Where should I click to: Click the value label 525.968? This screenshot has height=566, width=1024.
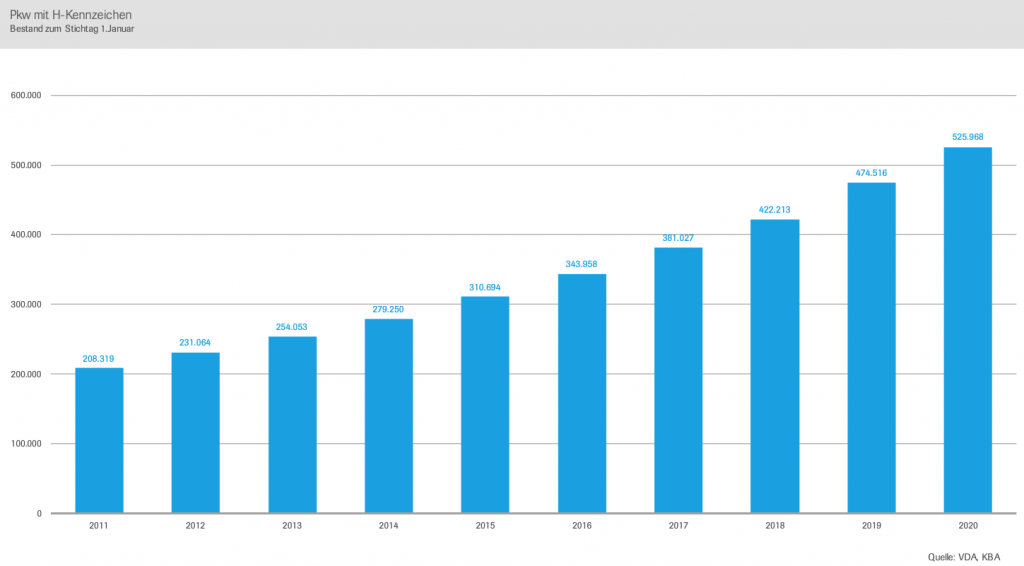pyautogui.click(x=968, y=137)
